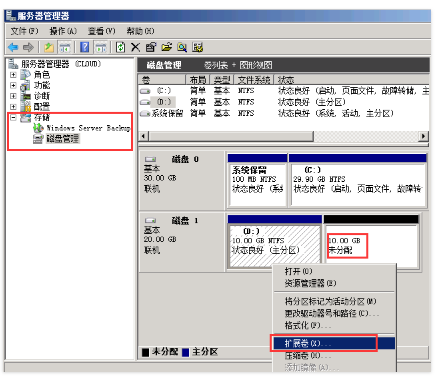Click the last toolbar icon with checkmark
The image size is (446, 378).
point(198,48)
